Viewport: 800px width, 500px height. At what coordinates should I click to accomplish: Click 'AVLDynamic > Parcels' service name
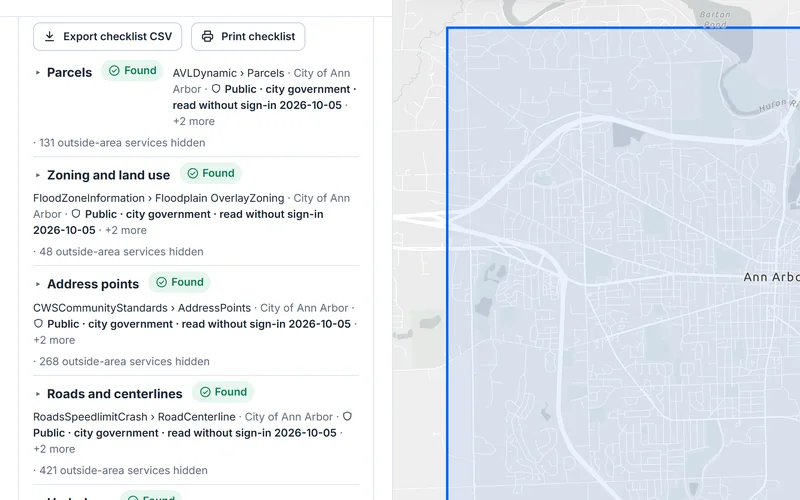[x=229, y=73]
